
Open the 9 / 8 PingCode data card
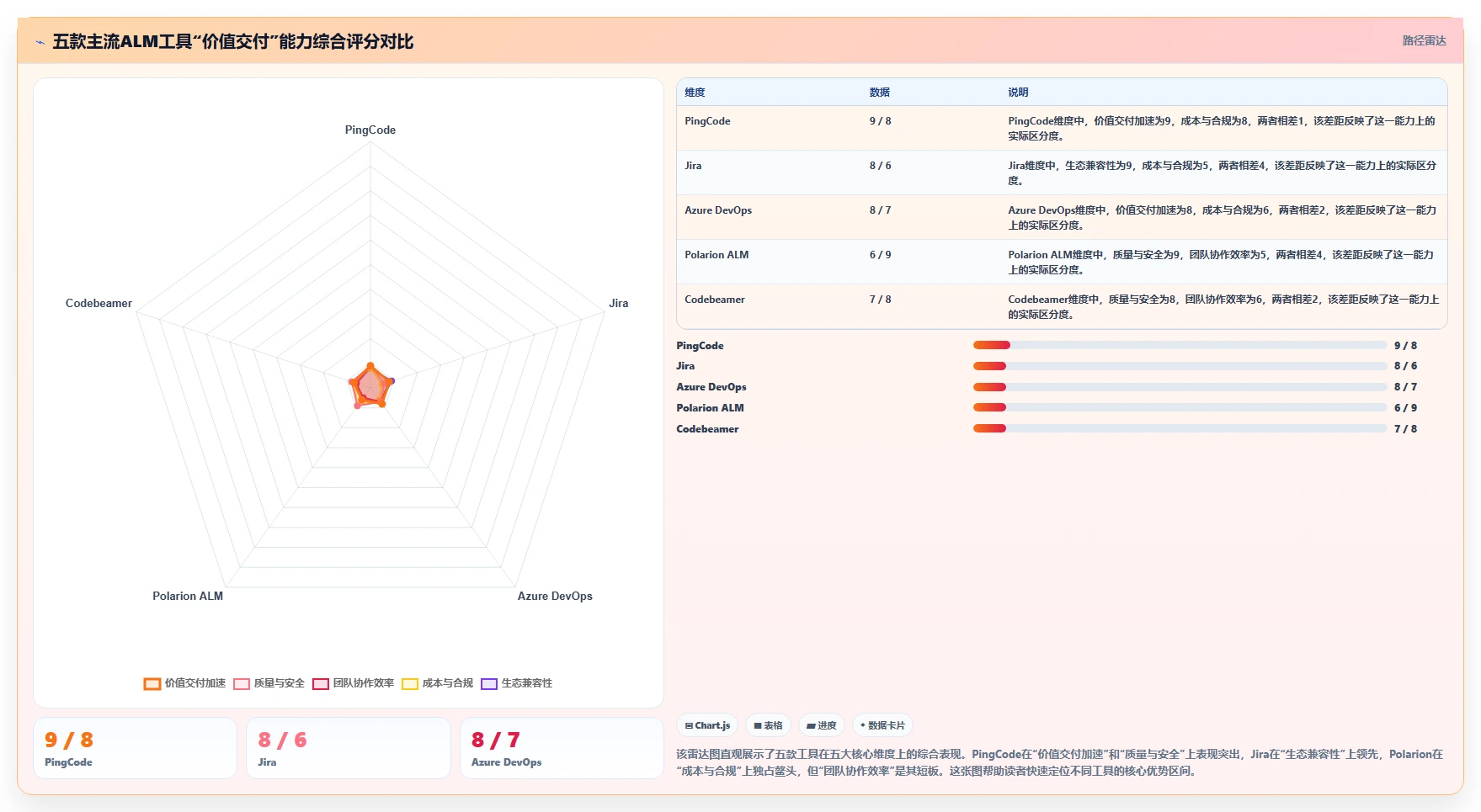click(135, 748)
